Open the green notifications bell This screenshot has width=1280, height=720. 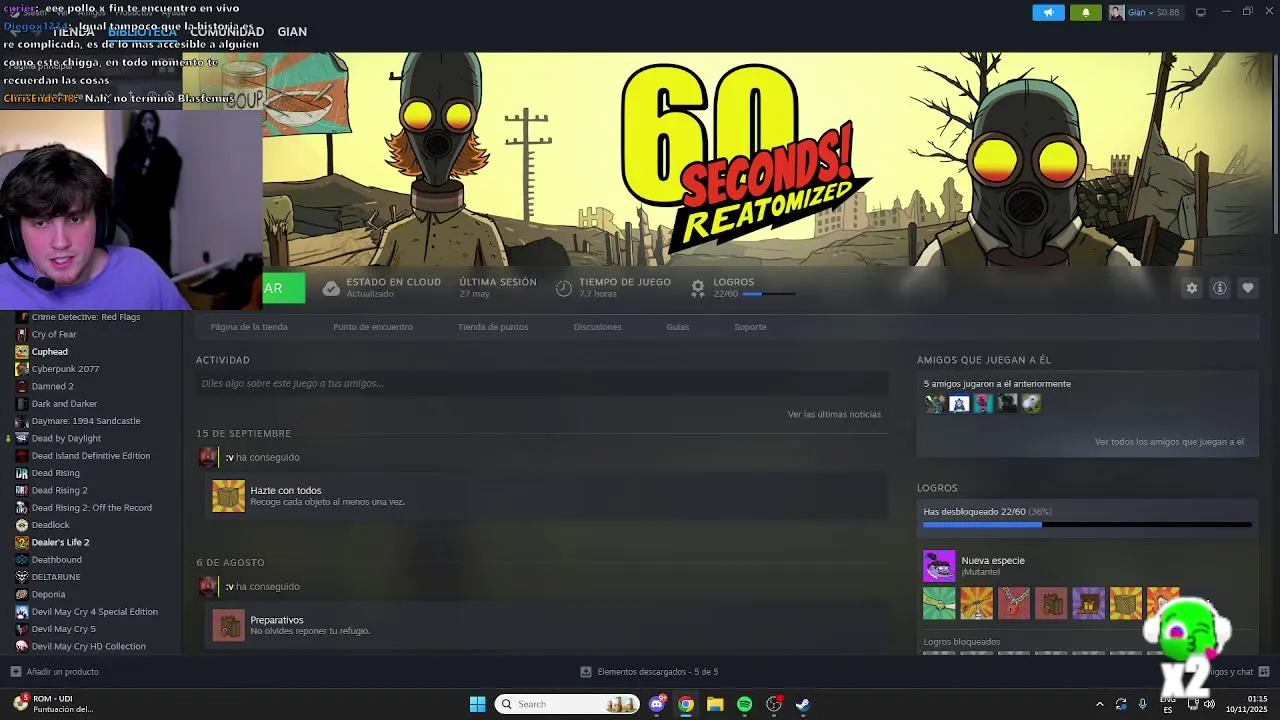coord(1085,13)
